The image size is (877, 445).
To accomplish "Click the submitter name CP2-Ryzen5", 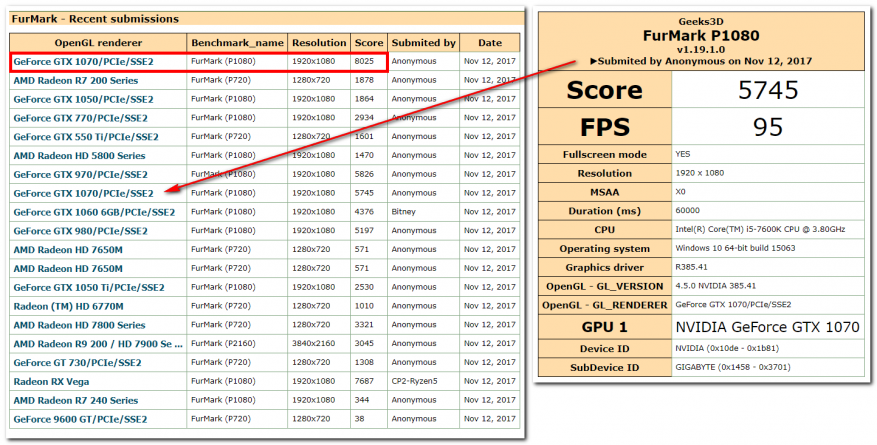I will tap(414, 381).
